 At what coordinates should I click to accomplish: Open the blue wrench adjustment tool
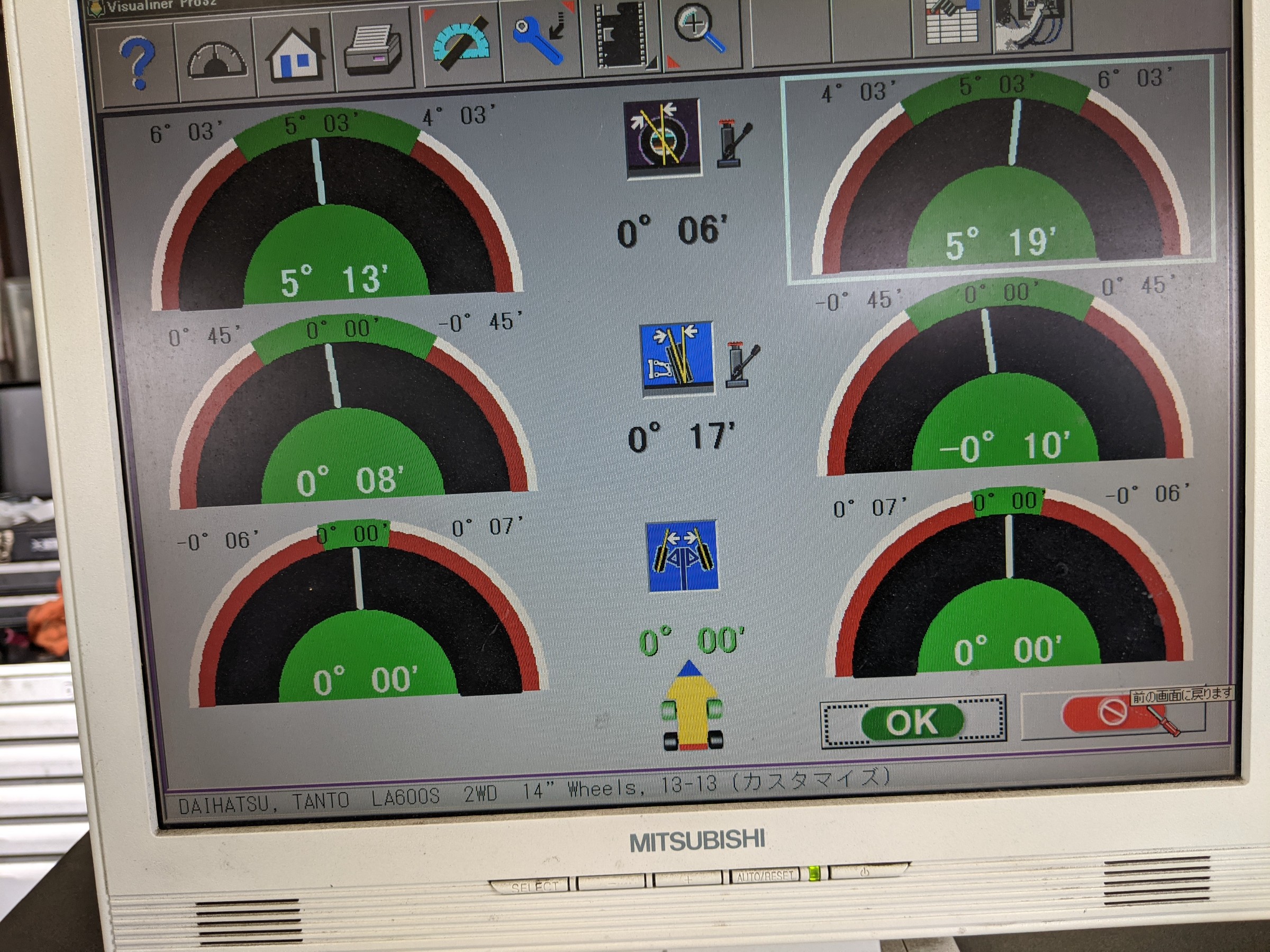540,39
